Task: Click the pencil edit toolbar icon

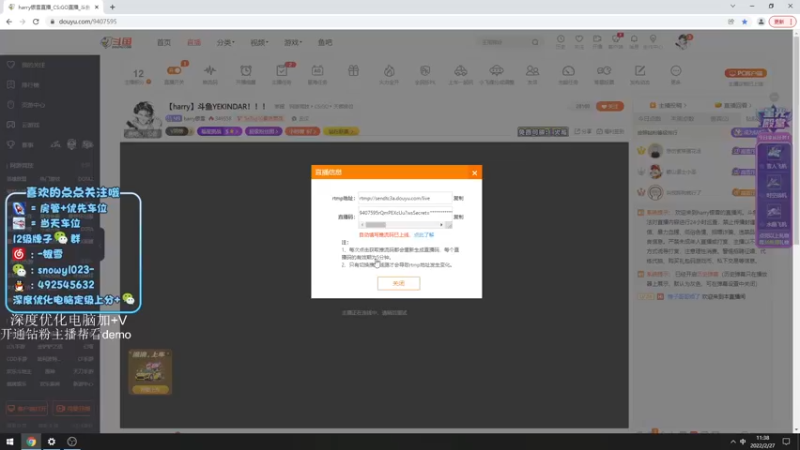Action: (640, 70)
